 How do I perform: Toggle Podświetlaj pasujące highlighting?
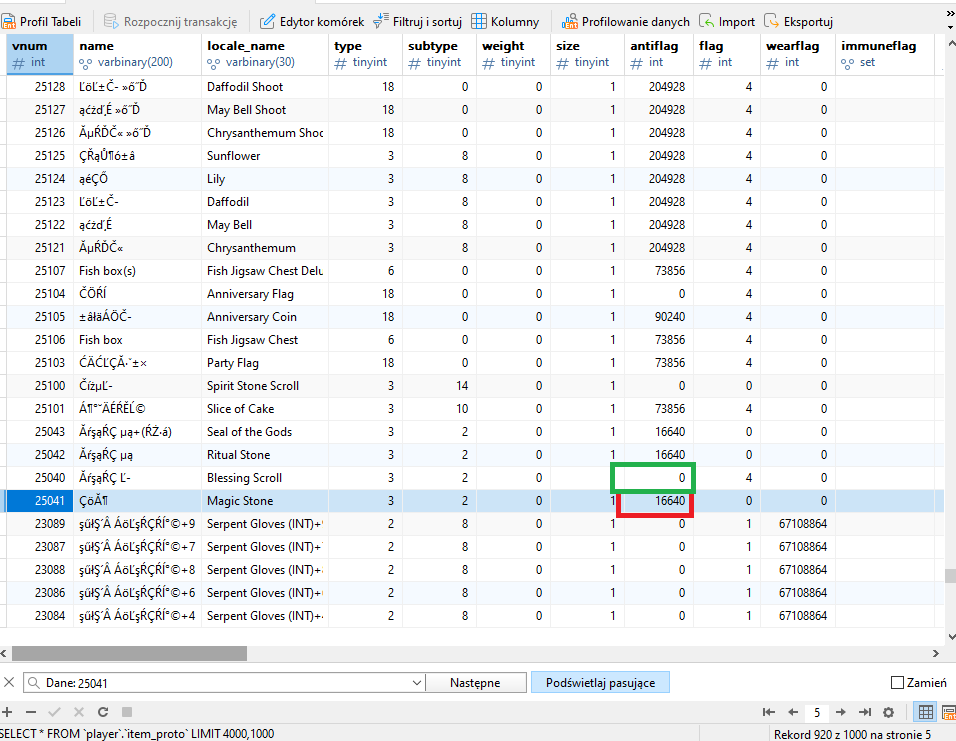pyautogui.click(x=600, y=683)
